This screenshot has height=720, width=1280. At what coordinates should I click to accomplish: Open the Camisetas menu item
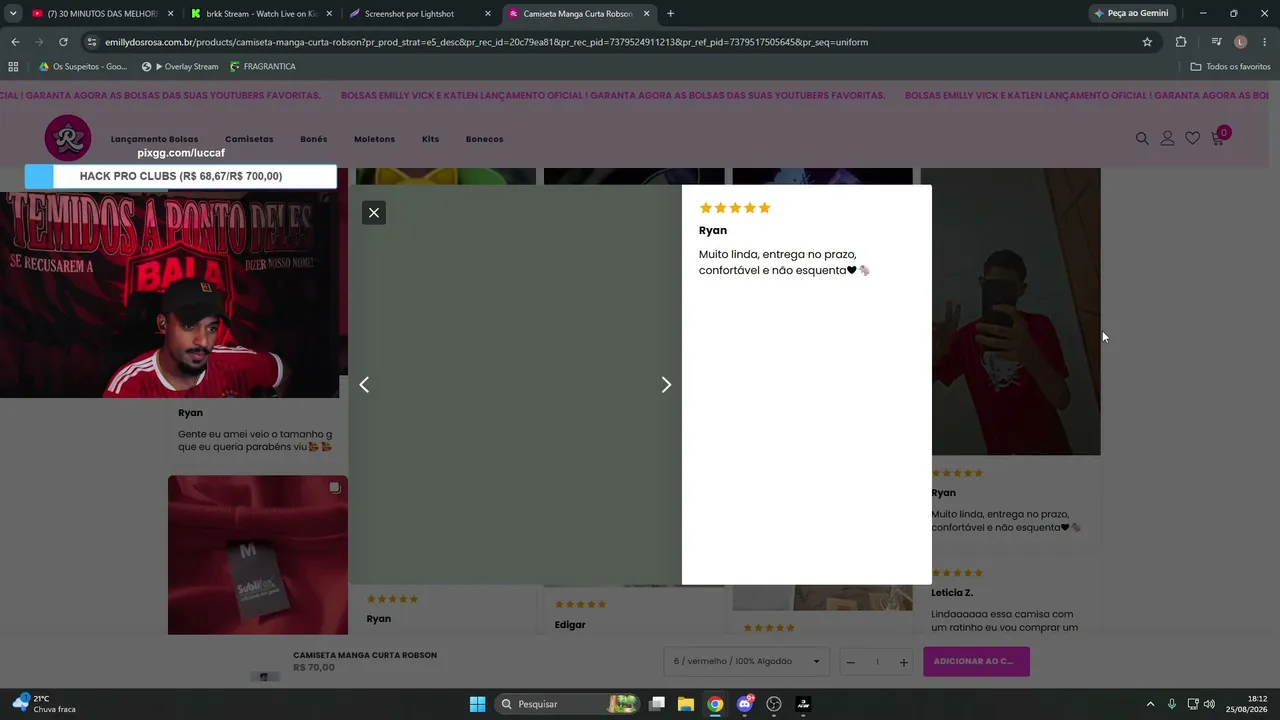[x=249, y=139]
